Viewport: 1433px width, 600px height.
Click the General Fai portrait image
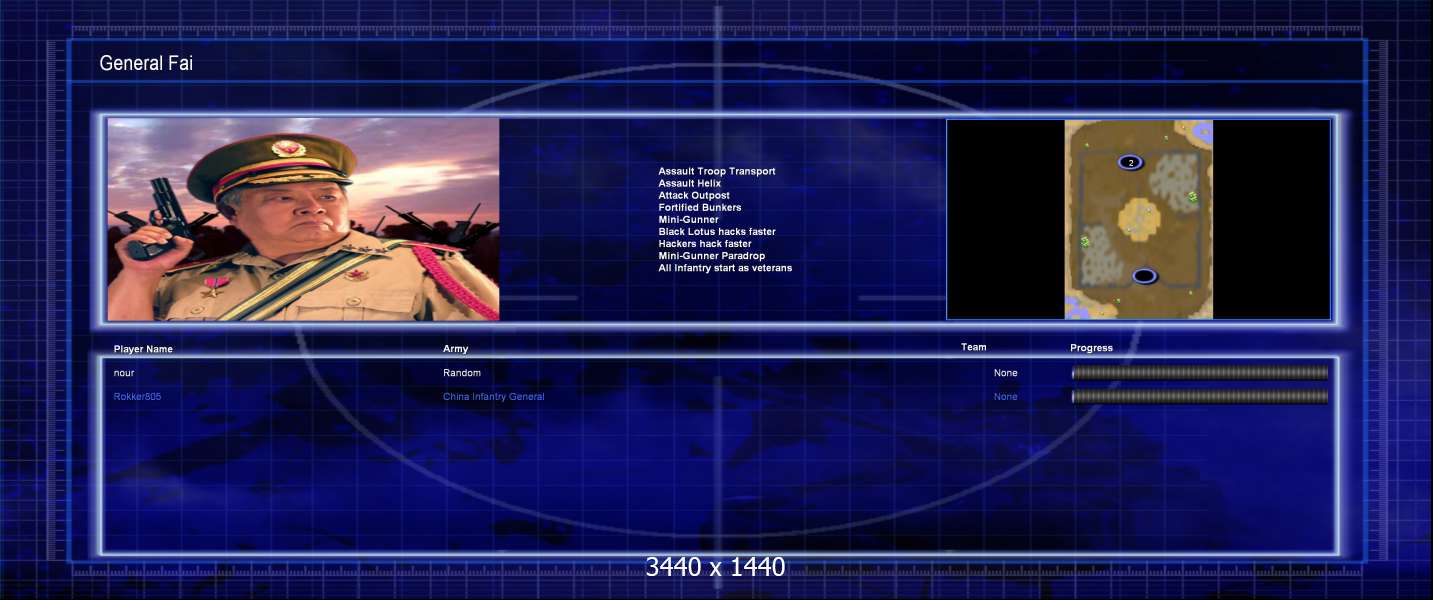pos(303,219)
